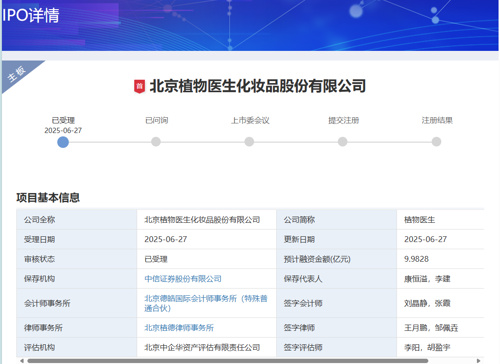Click the IPO详情 page heading
This screenshot has height=364, width=500.
[31, 15]
